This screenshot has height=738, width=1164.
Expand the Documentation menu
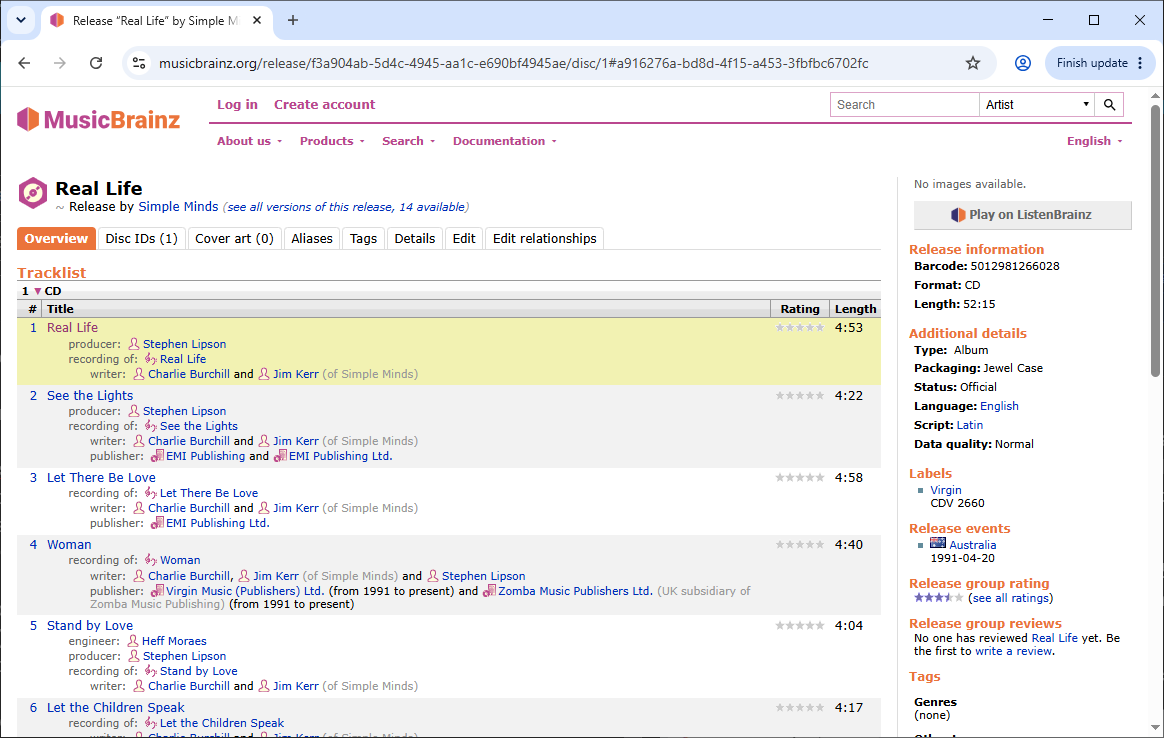coord(505,141)
